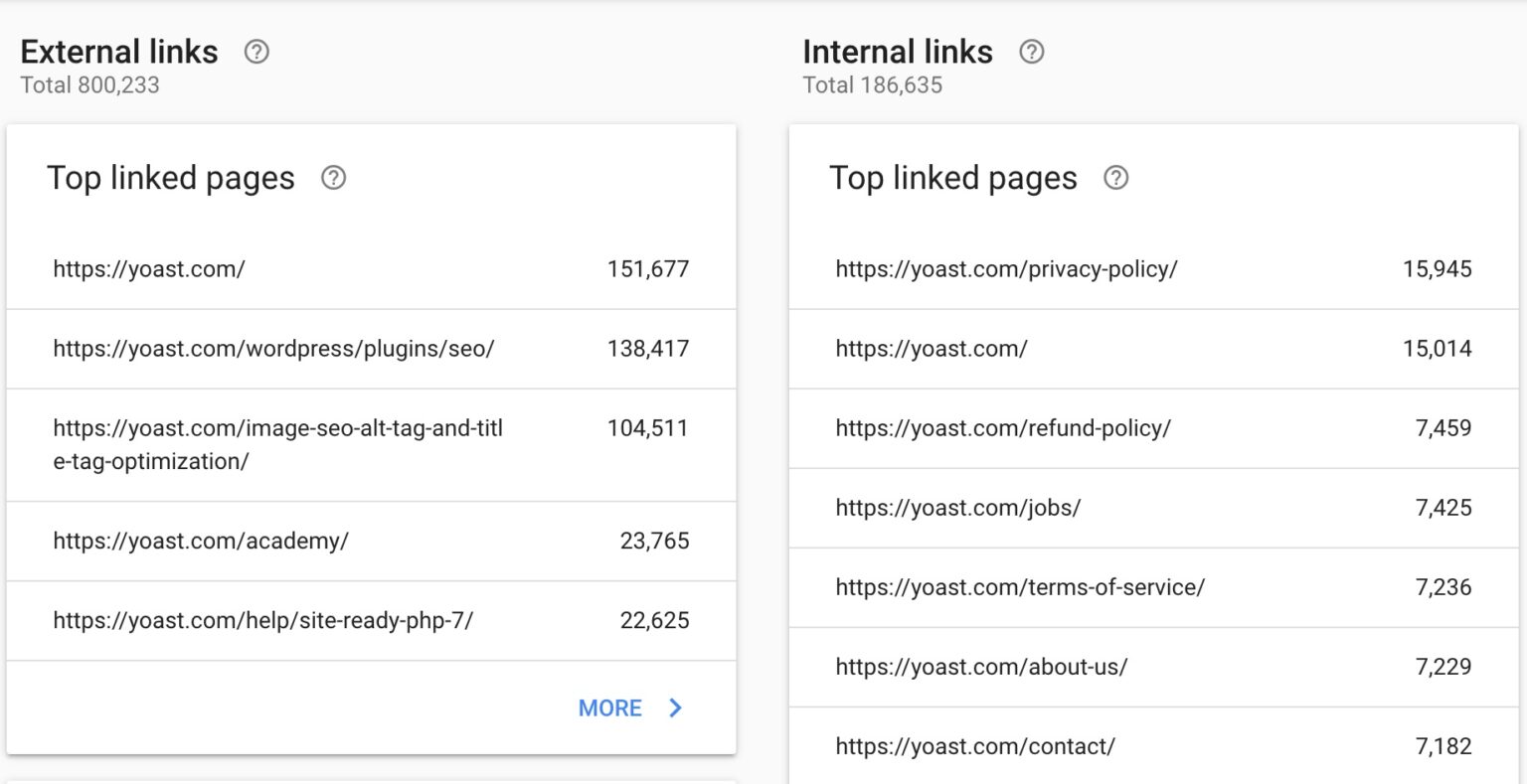Select the yoast.com/jobs/ row

[x=1153, y=508]
